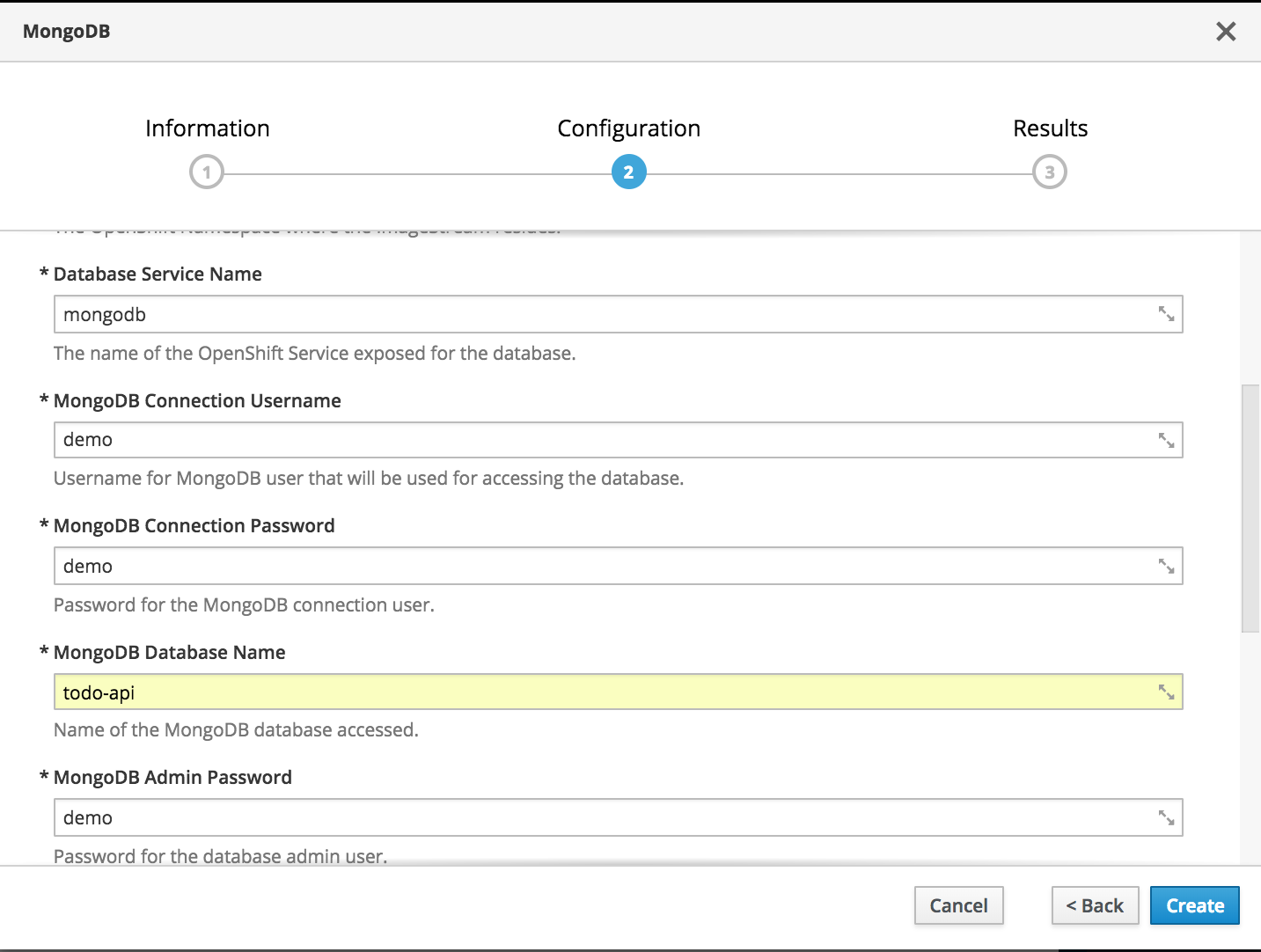Focus the MongoDB Connection Password input

coord(619,566)
